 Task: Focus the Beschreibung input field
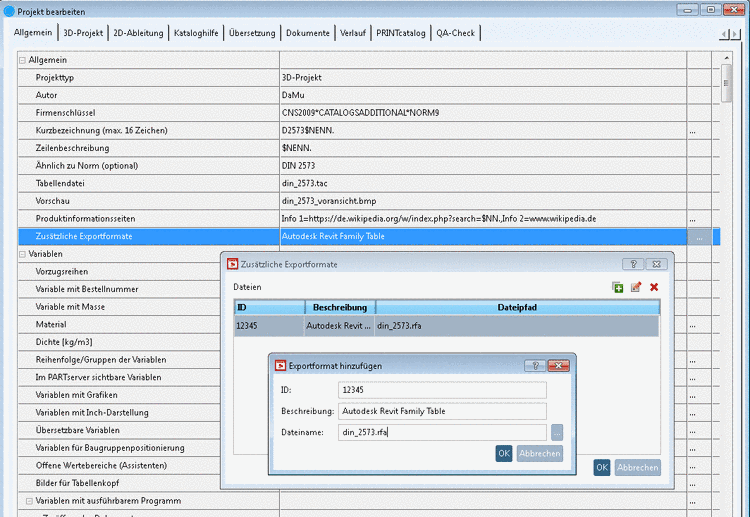click(442, 411)
